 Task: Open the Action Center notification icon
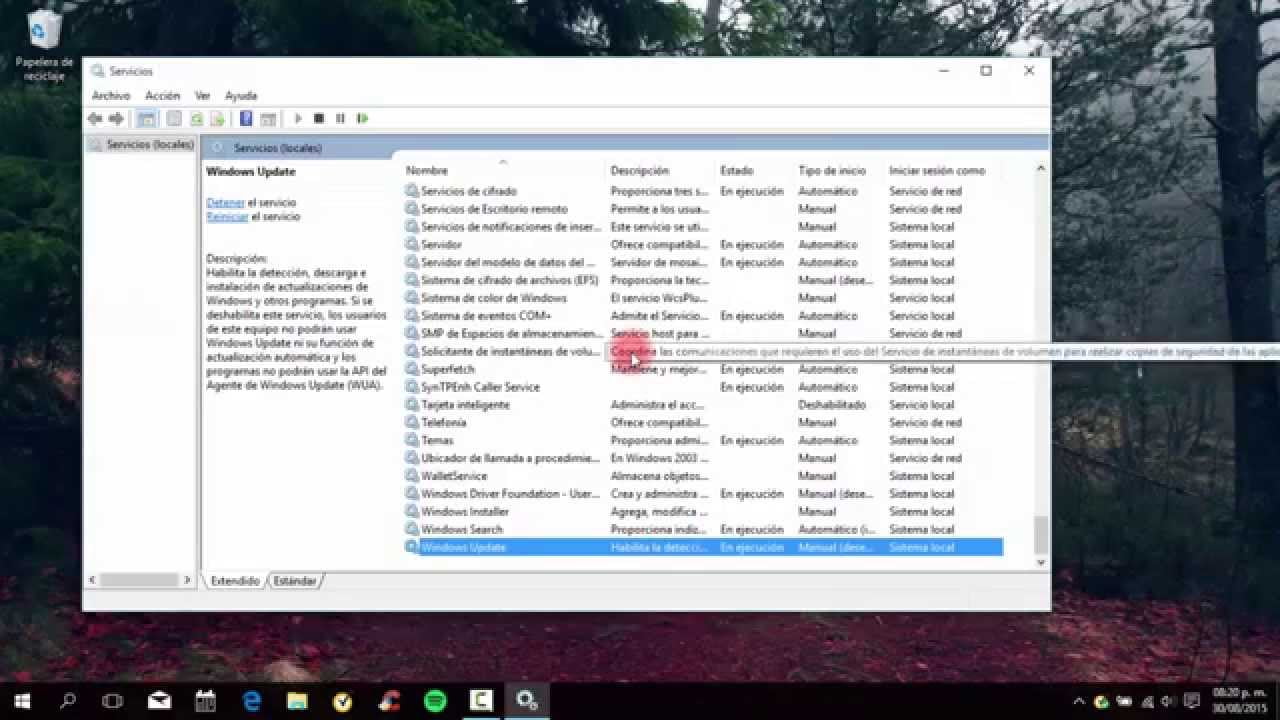click(x=1192, y=701)
